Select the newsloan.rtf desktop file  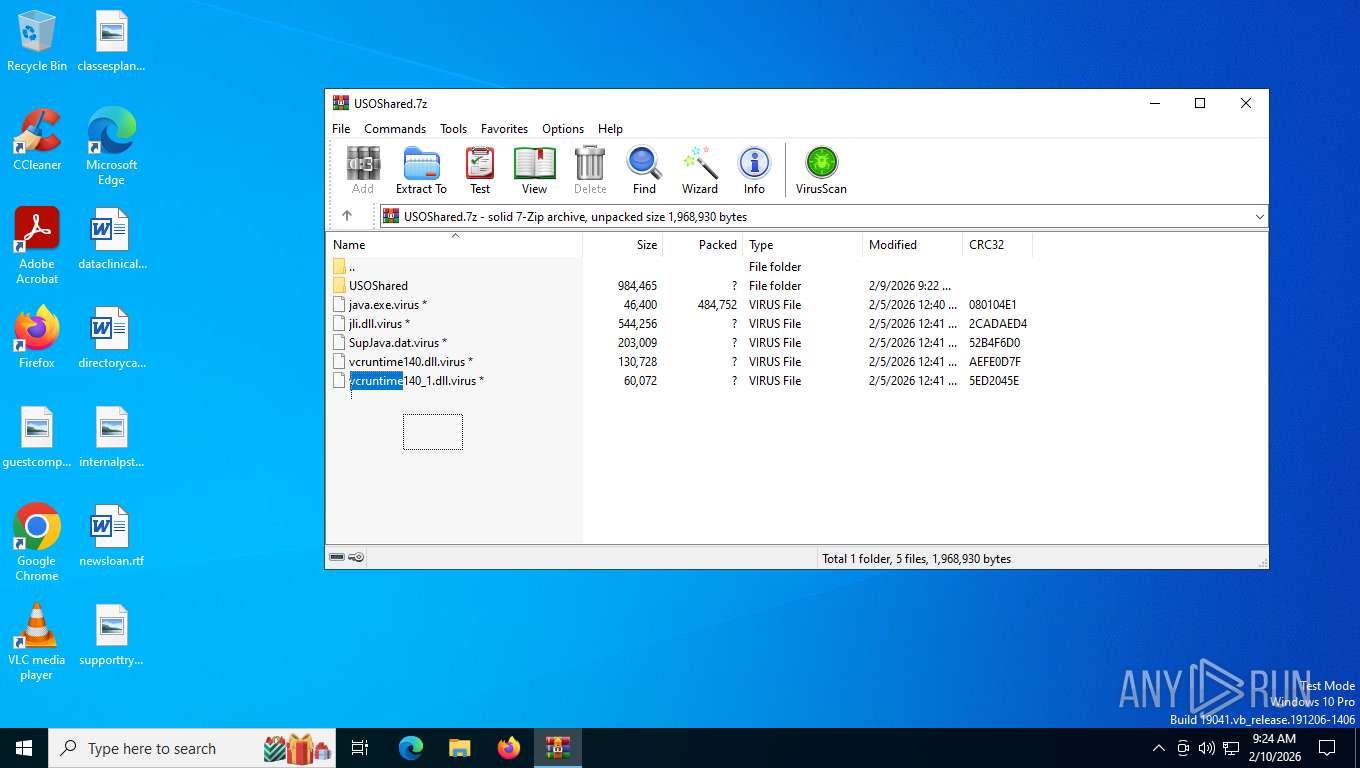111,536
